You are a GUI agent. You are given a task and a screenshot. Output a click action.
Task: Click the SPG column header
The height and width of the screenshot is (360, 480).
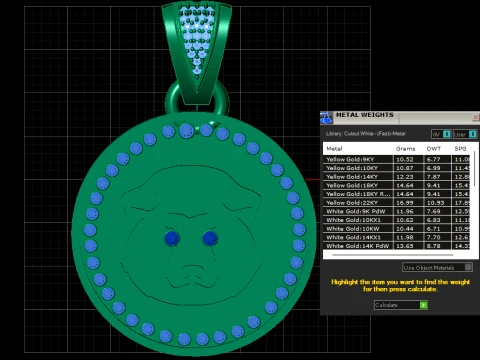[x=460, y=149]
